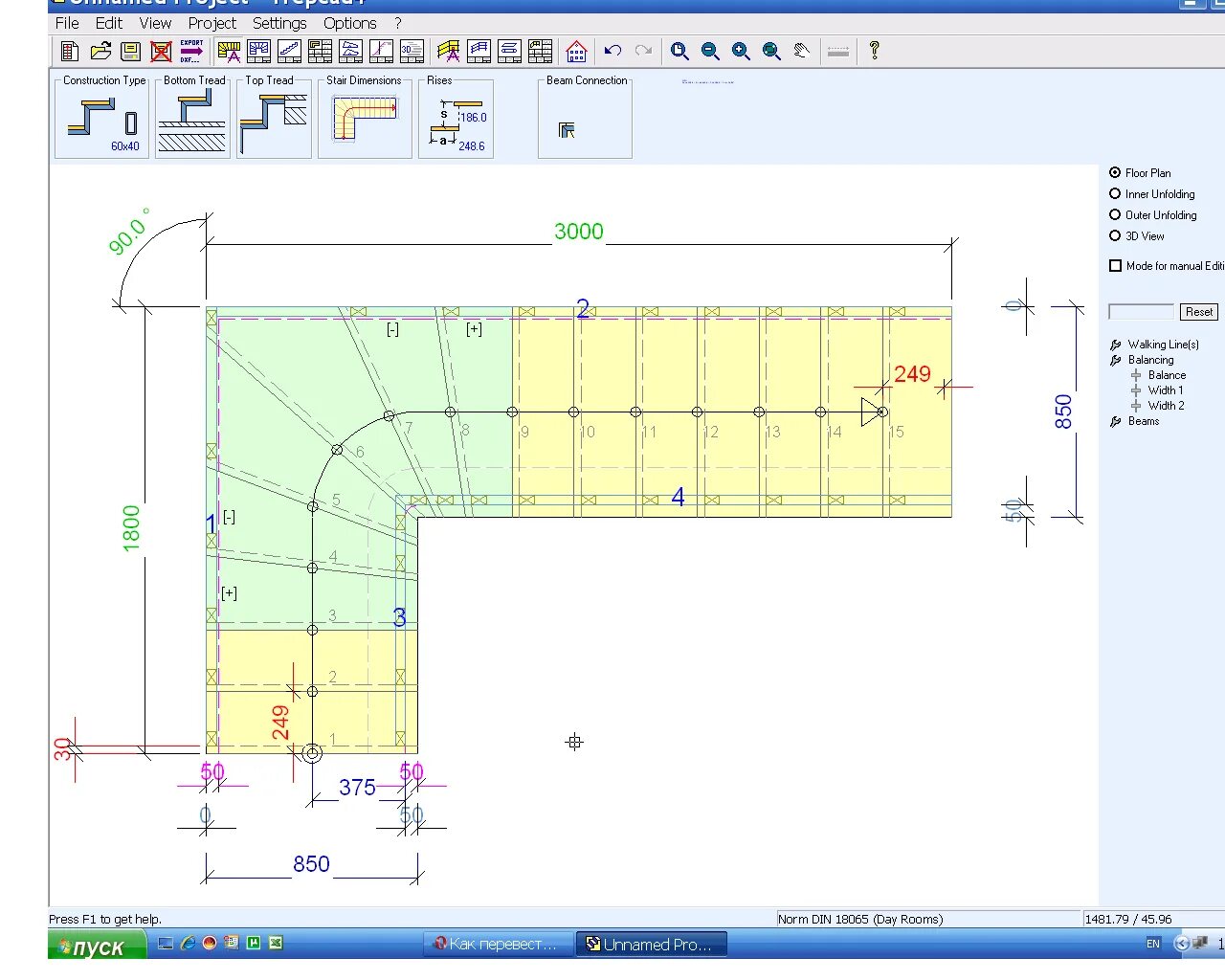Open the Settings menu
Viewport: 1225px width, 980px height.
point(279,23)
